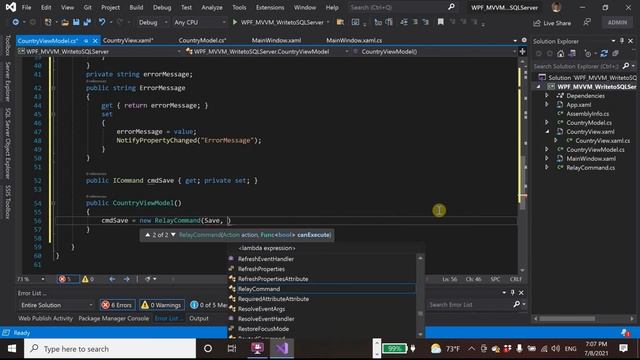Viewport: 640px width, 360px height.
Task: Click the bookmark toggle icon in toolbar
Action: tap(440, 22)
